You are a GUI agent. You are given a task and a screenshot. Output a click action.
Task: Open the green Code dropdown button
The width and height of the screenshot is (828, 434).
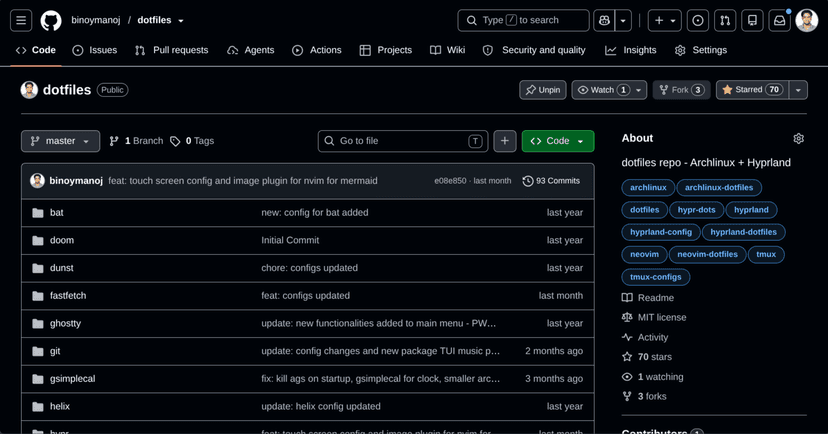558,141
